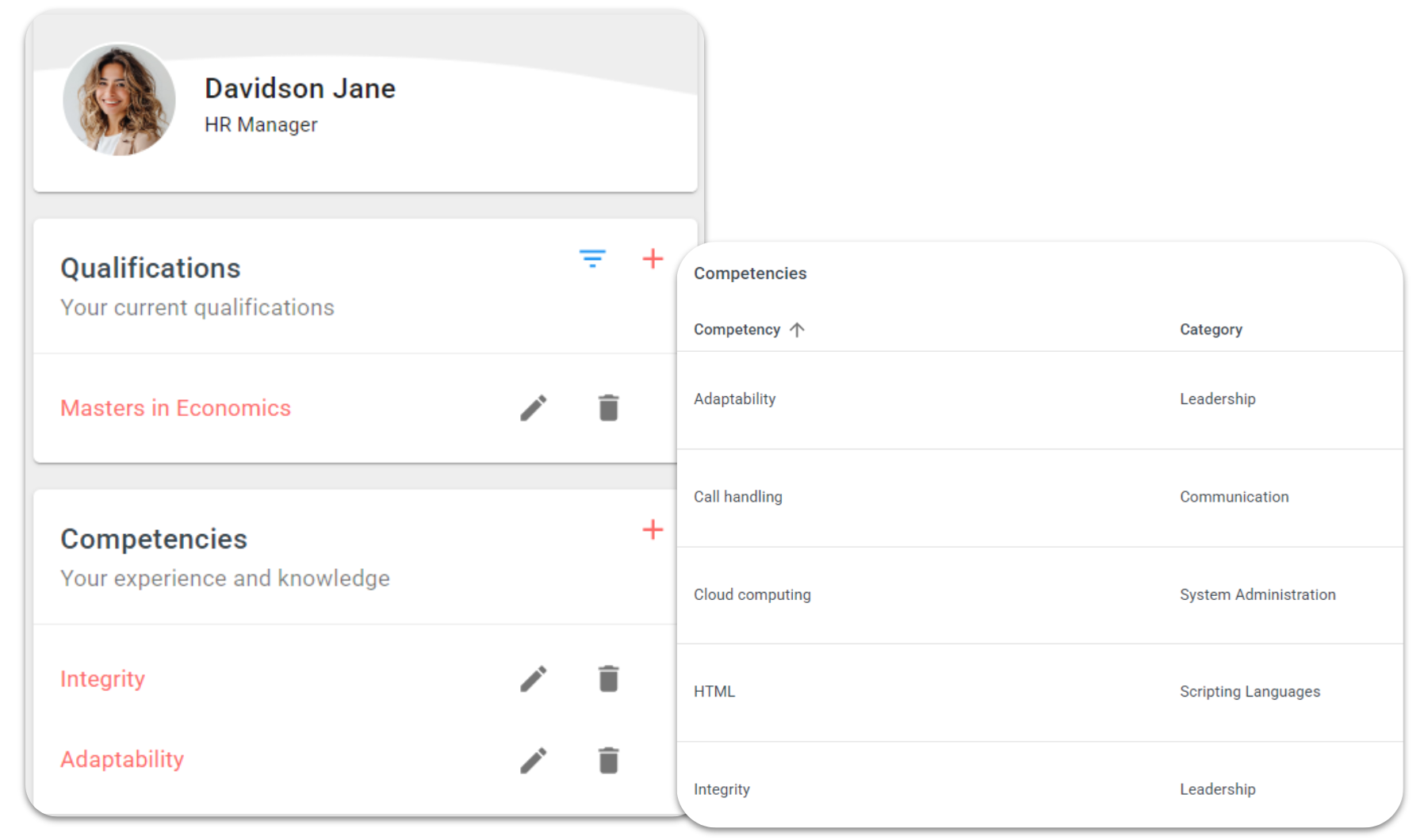Delete the Masters in Economics qualification
1424x840 pixels.
(608, 408)
